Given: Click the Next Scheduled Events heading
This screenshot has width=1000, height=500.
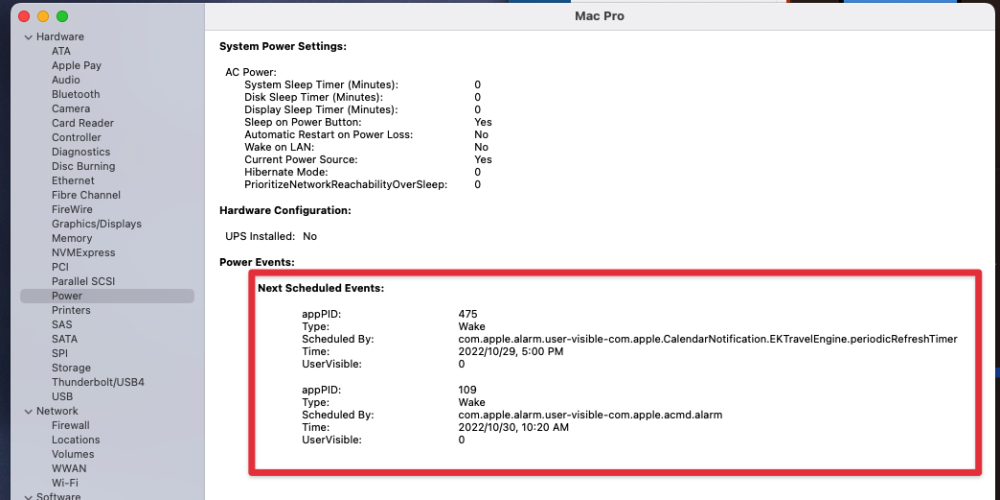Looking at the screenshot, I should (x=321, y=288).
